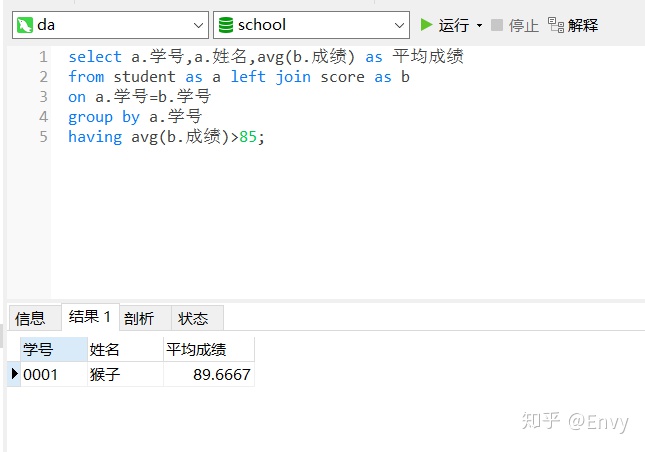Click the number 85 in the having clause
This screenshot has width=645, height=452.
(x=248, y=137)
